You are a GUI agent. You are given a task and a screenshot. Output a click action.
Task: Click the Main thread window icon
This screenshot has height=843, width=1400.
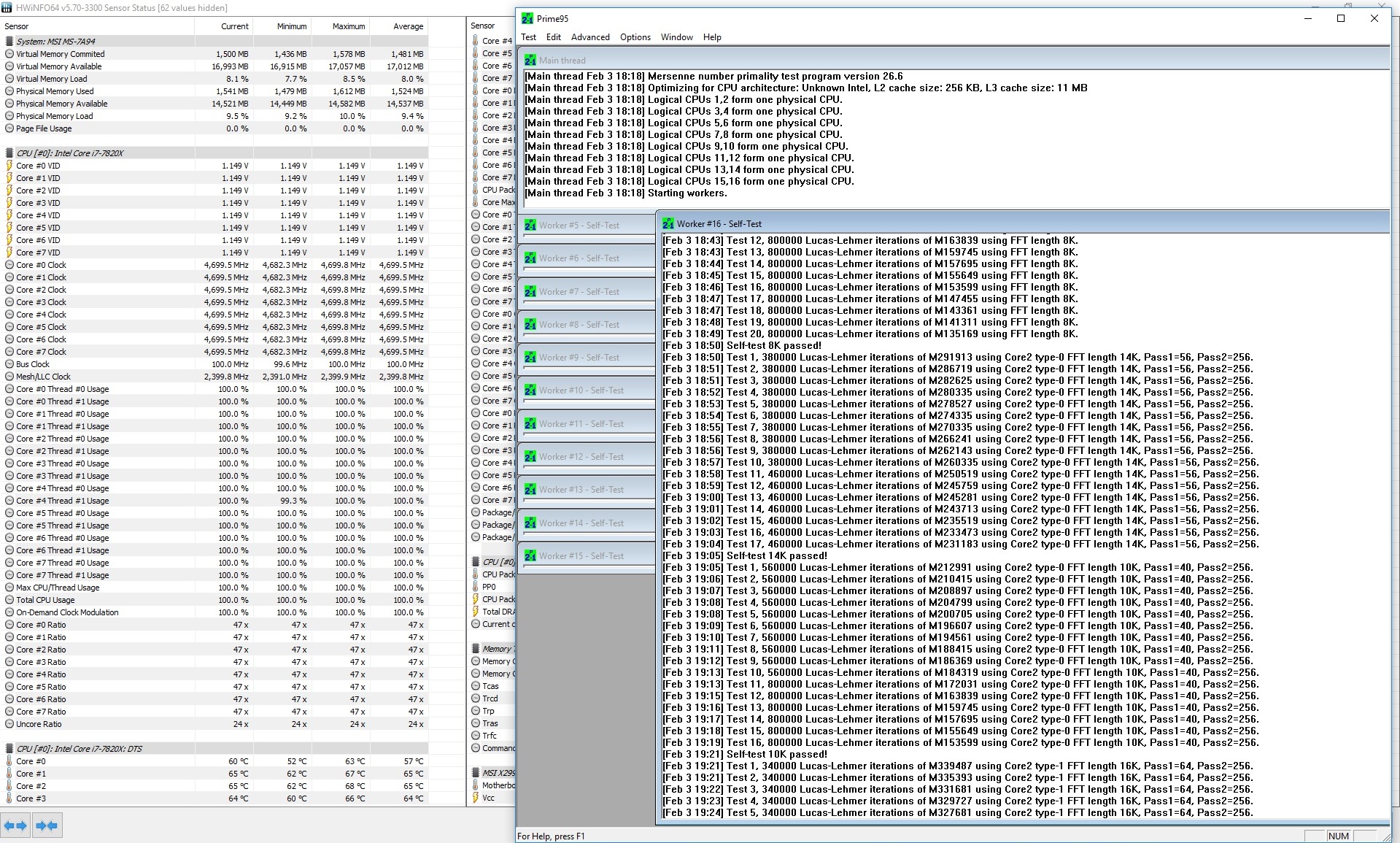530,61
